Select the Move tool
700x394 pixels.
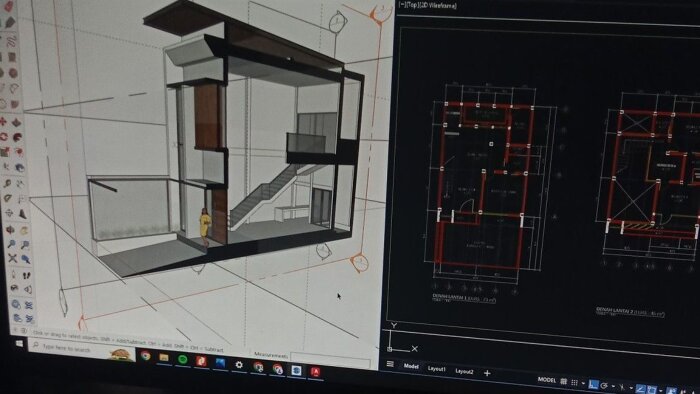[3, 122]
